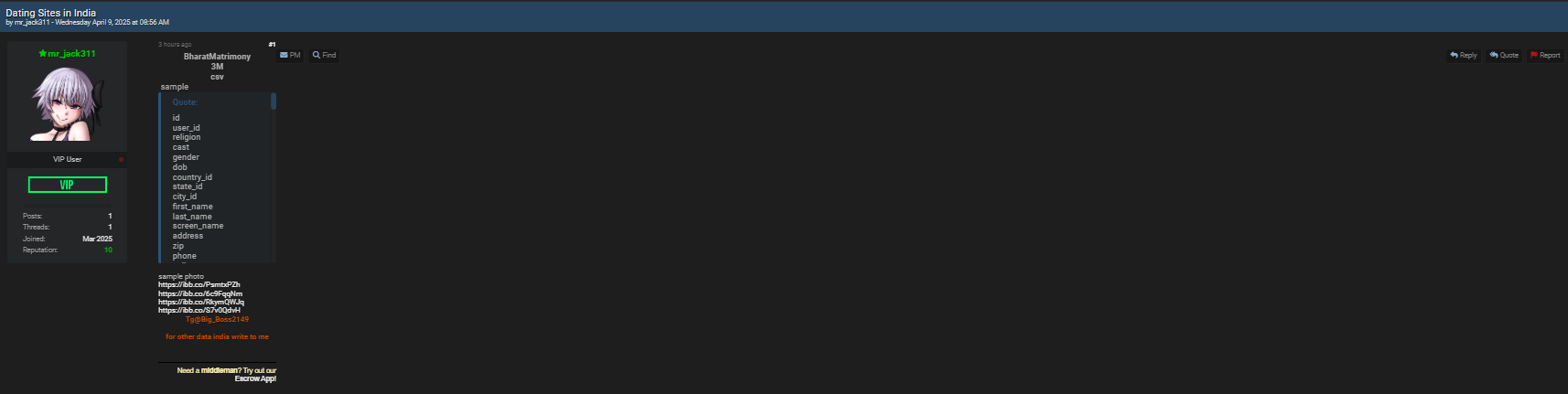Image resolution: width=1568 pixels, height=394 pixels.
Task: Click the scrollbar inside the quote box
Action: tap(274, 101)
